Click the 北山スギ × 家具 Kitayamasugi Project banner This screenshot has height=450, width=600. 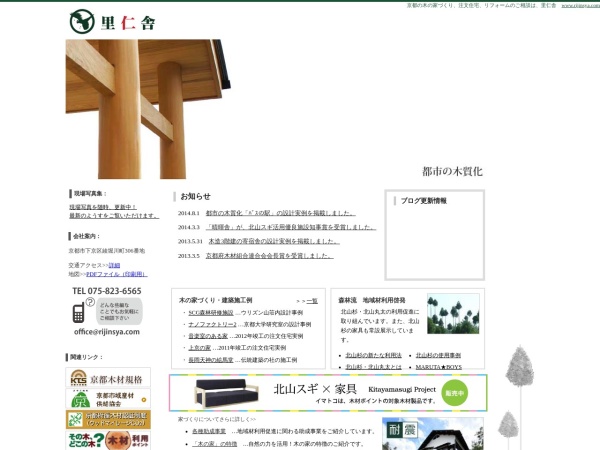tap(328, 393)
